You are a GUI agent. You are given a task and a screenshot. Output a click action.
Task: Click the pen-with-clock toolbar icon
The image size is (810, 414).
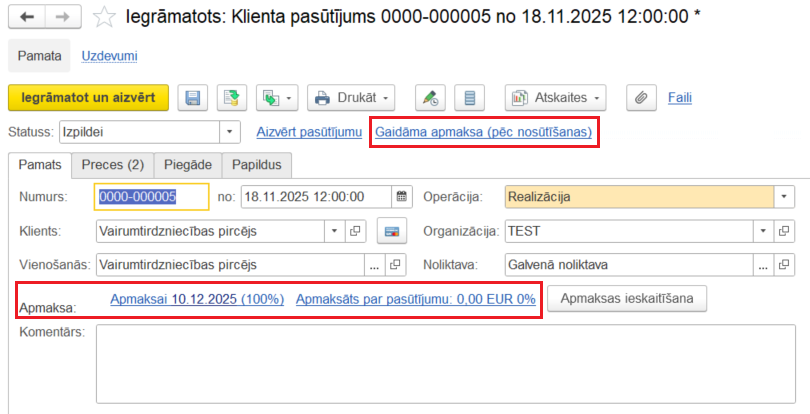[430, 98]
